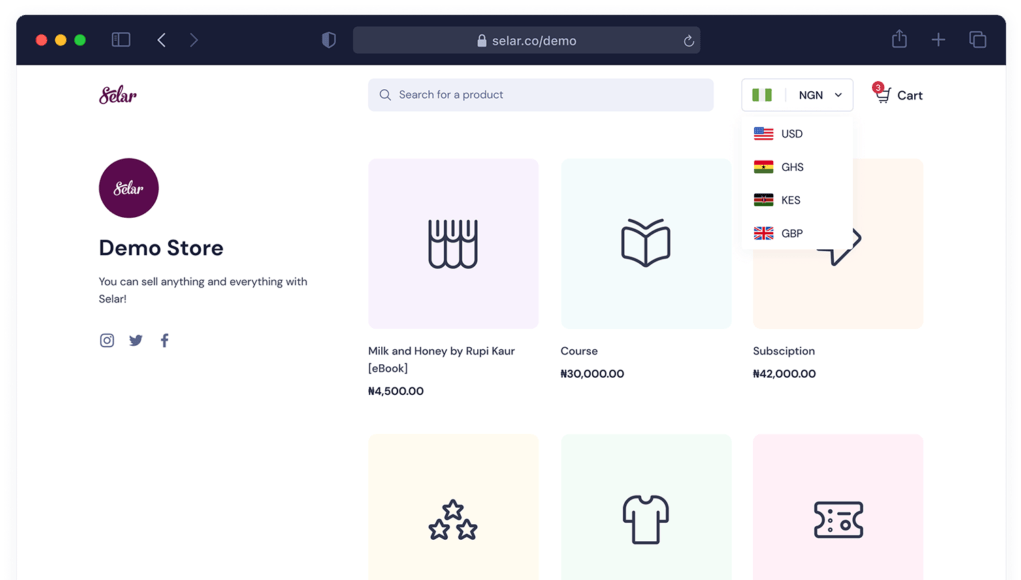This screenshot has height=580, width=1021.
Task: Collapse the NGN currency dropdown
Action: tap(797, 94)
